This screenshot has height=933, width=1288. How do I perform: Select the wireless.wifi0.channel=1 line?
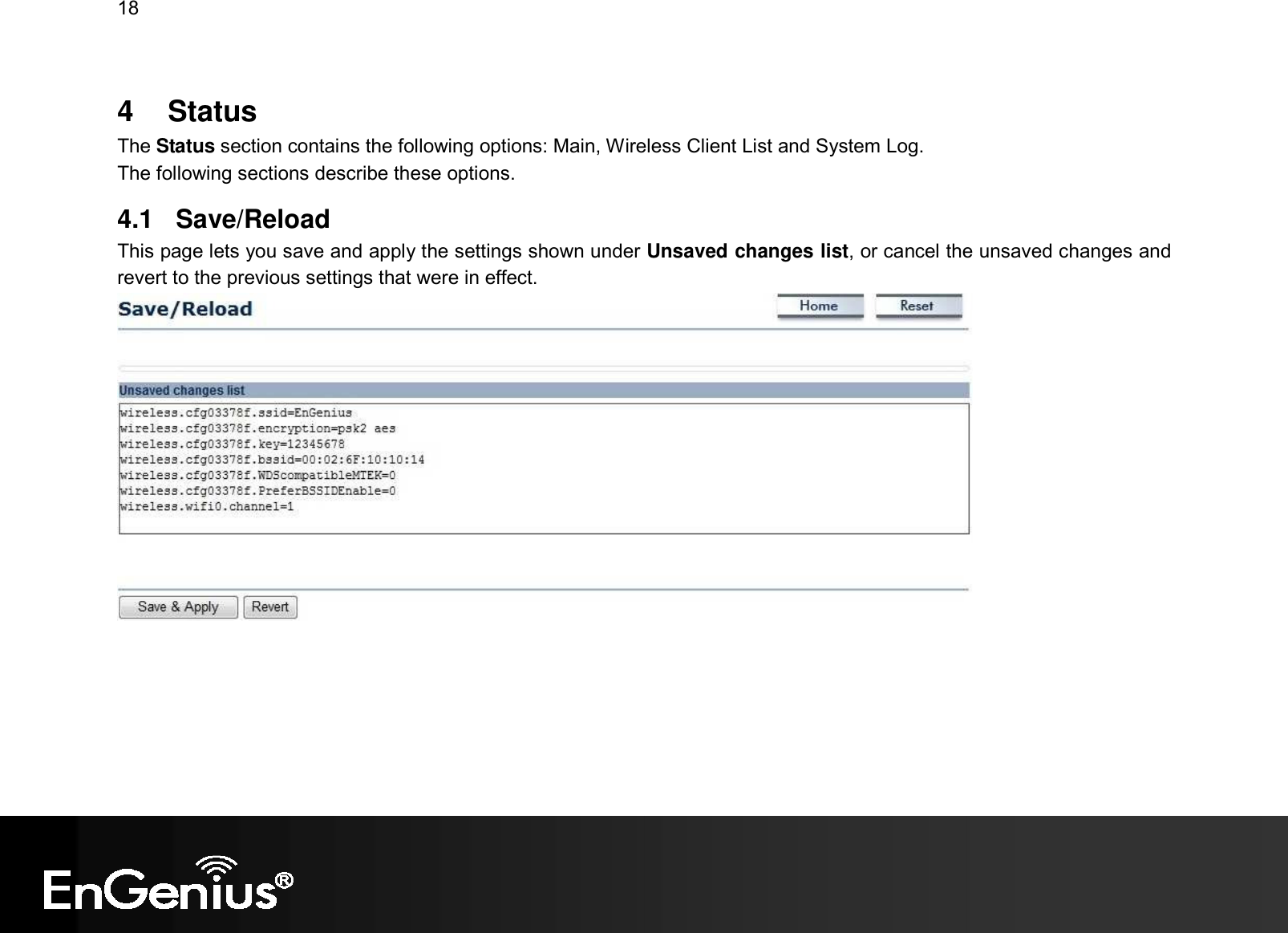(x=207, y=507)
